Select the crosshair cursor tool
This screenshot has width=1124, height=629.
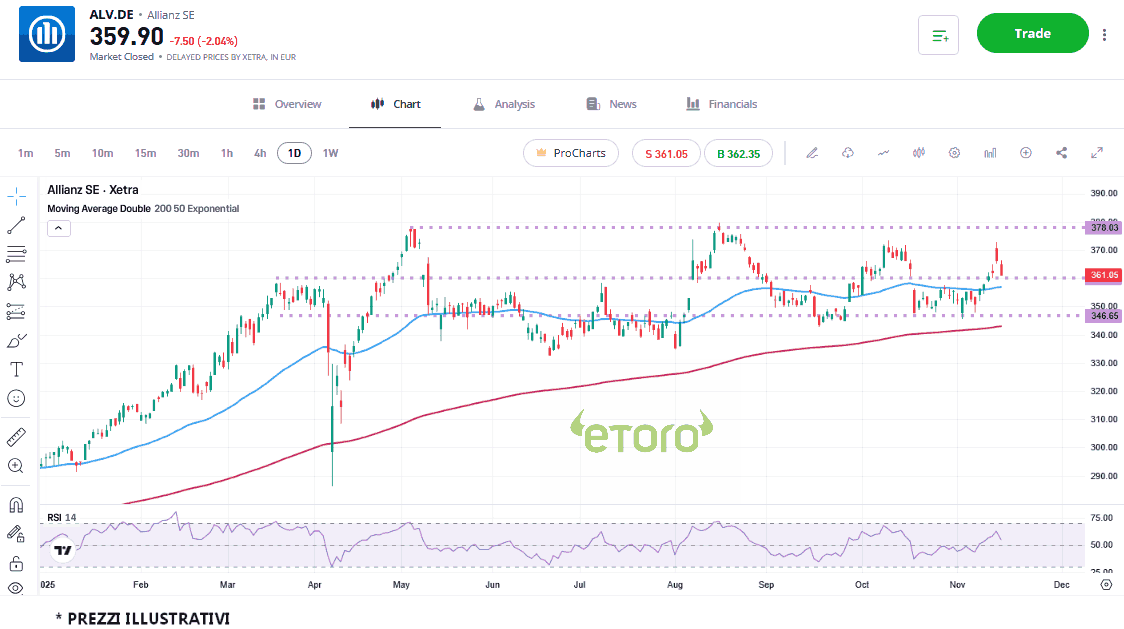(x=16, y=195)
